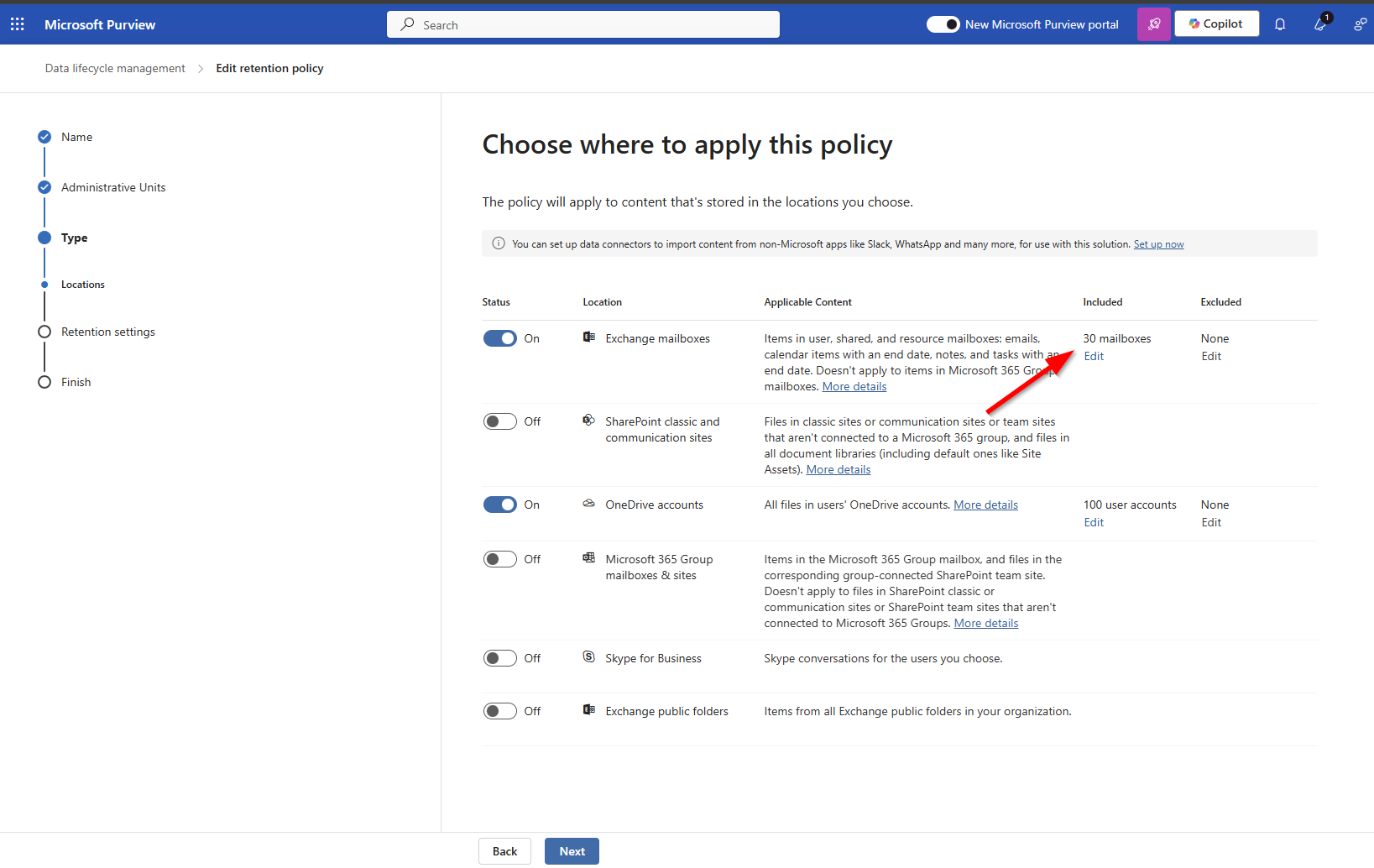Open the notifications bell
Screen dimensions: 1374x868
click(1280, 24)
